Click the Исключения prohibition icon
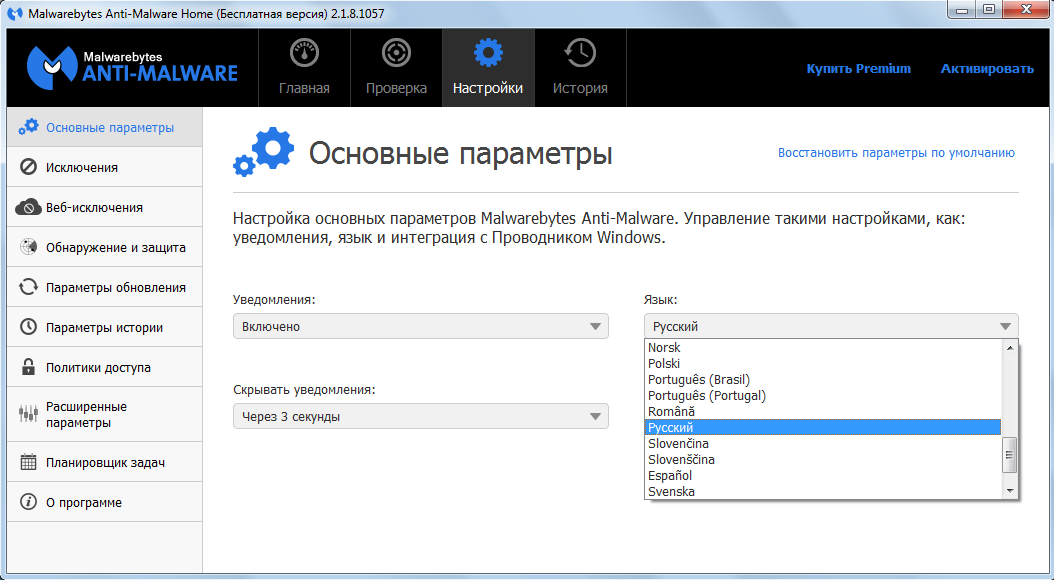The image size is (1054, 580). 28,167
